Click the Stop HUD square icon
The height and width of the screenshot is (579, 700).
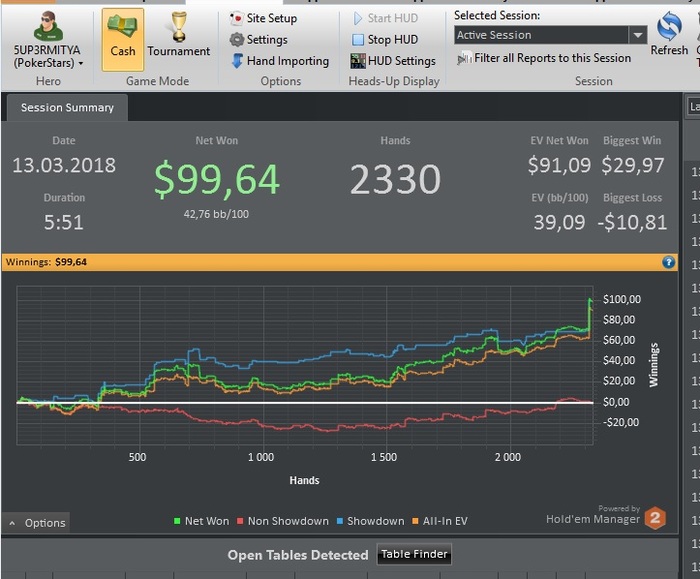(358, 40)
